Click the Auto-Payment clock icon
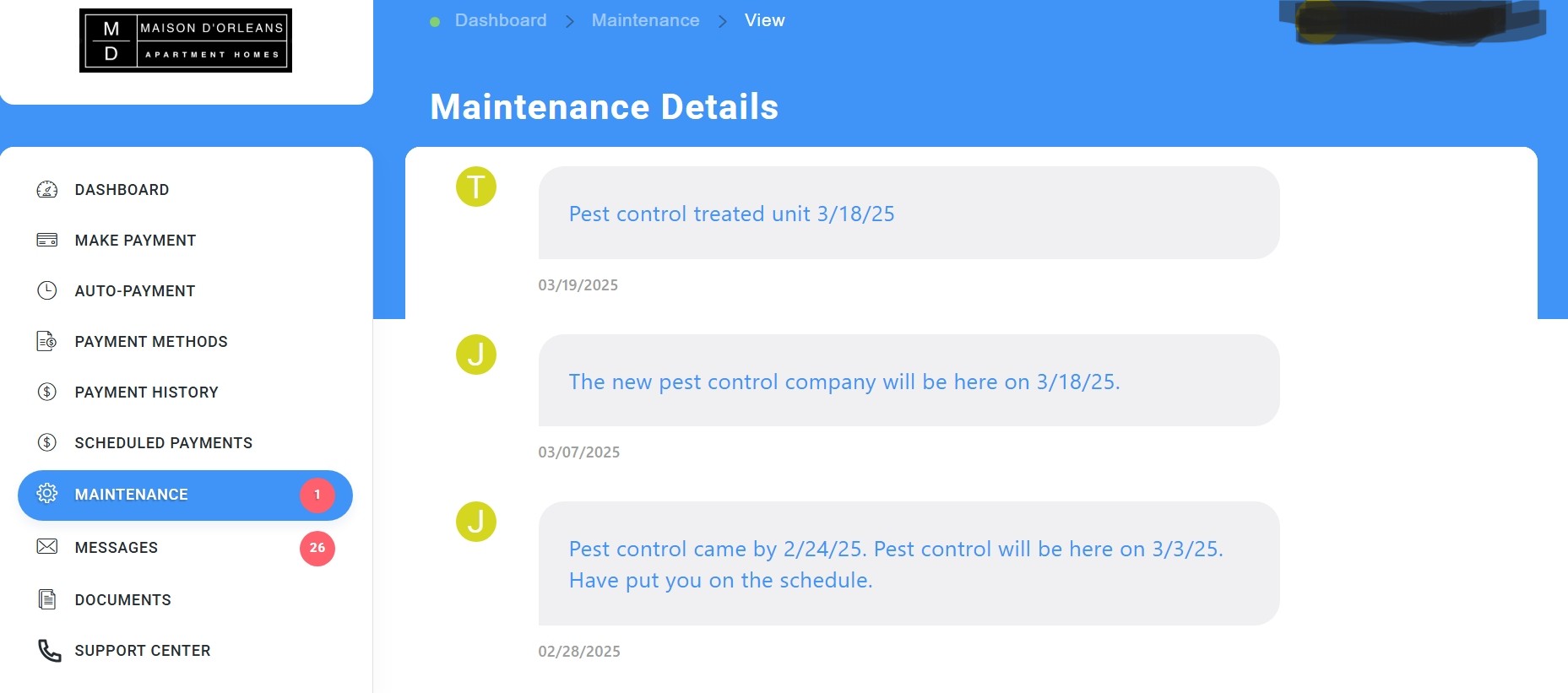This screenshot has width=1568, height=693. (x=47, y=291)
